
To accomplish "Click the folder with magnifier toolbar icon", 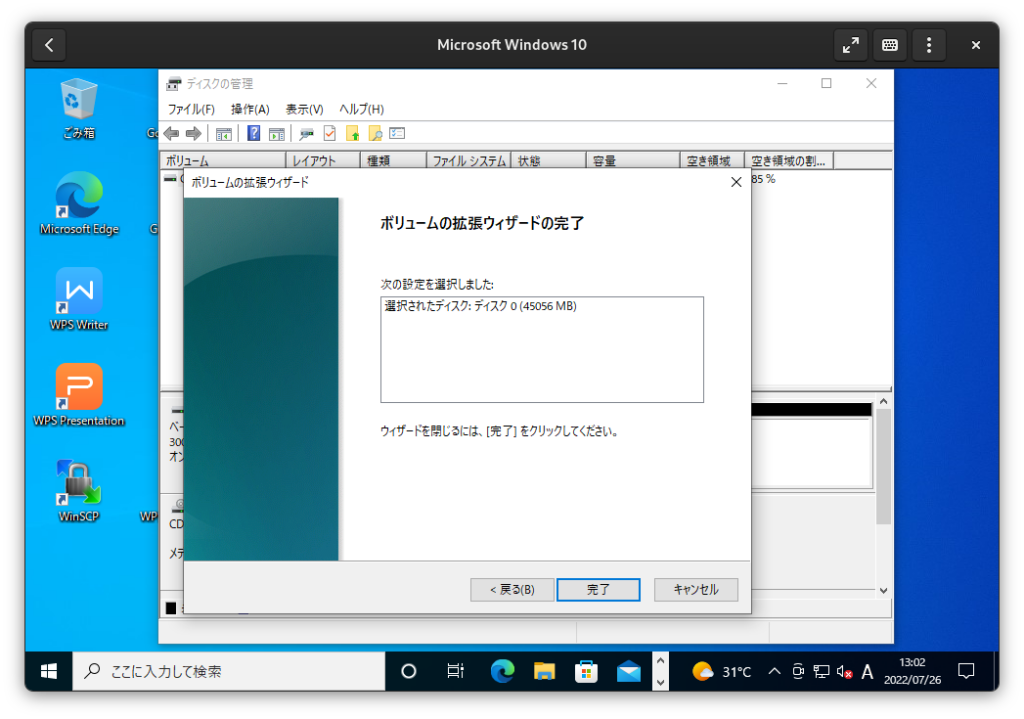I will pyautogui.click(x=375, y=133).
